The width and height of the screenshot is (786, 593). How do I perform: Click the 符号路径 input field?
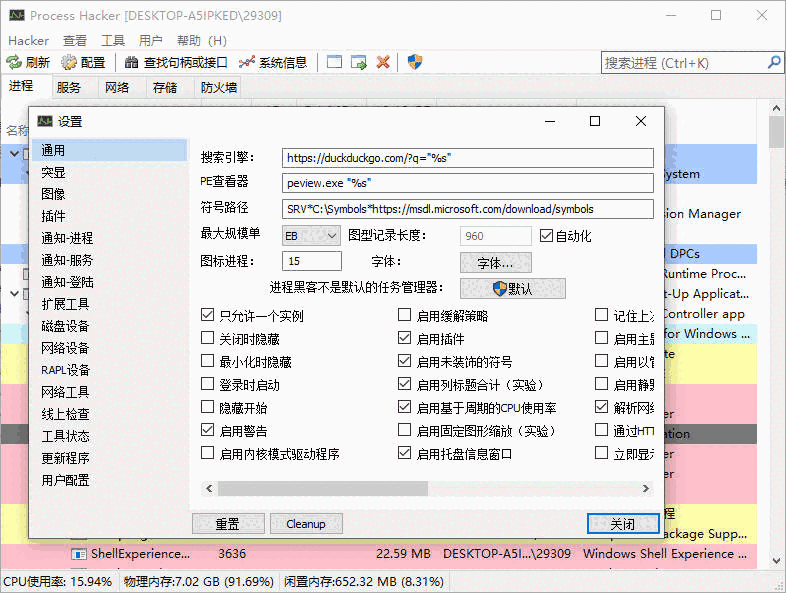(x=468, y=209)
